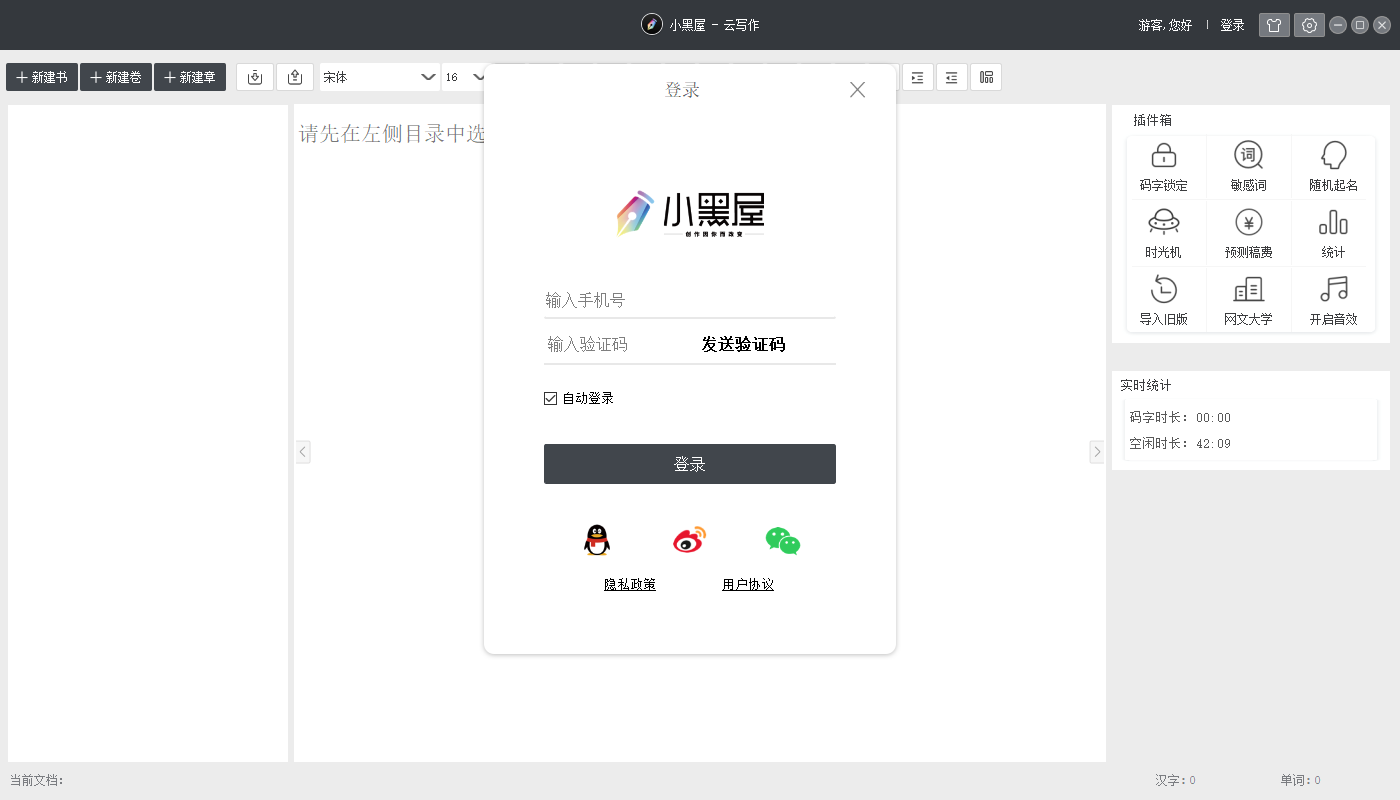Open the 统计 statistics plugin
Image resolution: width=1400 pixels, height=800 pixels.
(1333, 234)
